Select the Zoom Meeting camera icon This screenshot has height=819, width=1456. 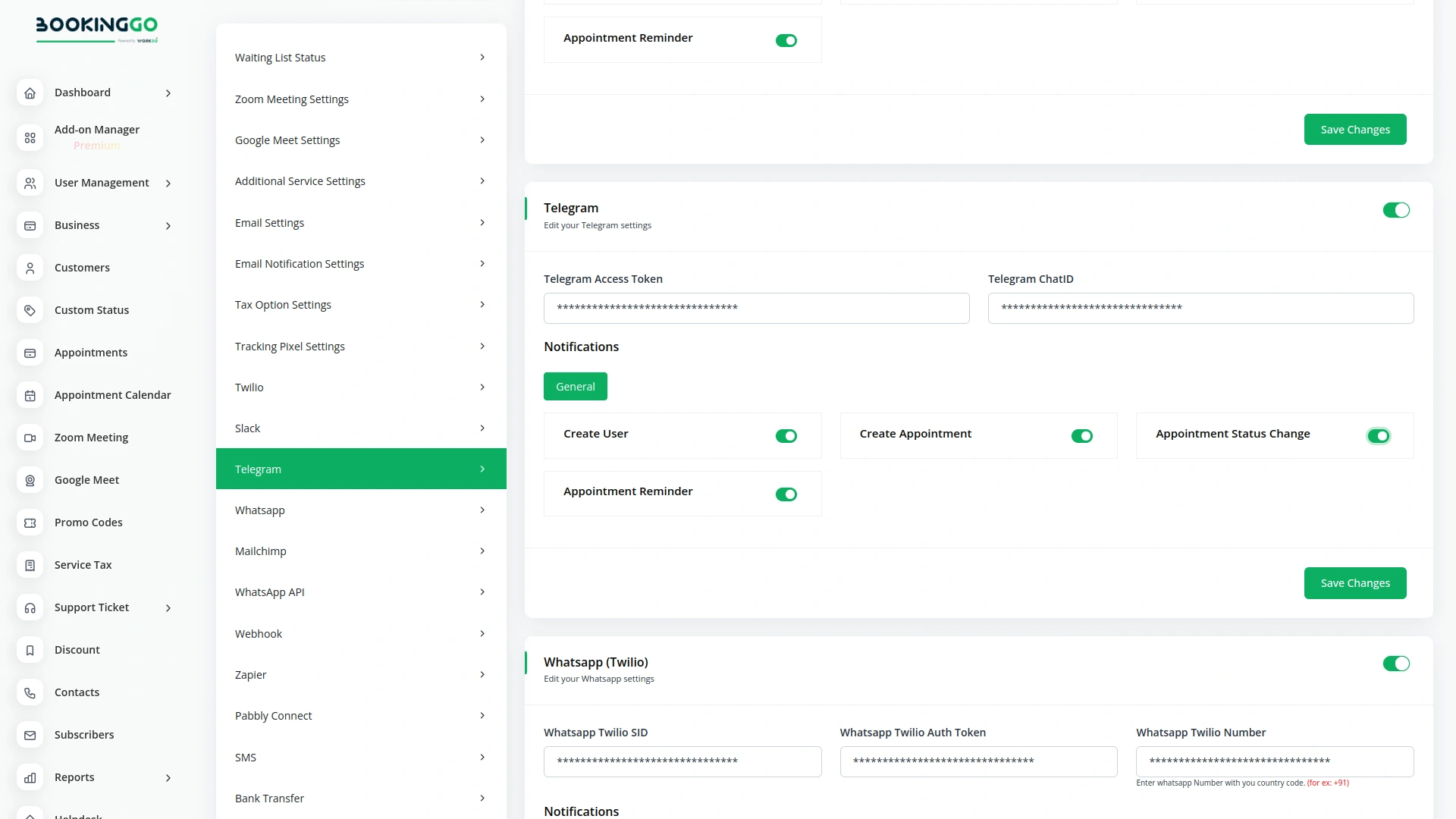(30, 438)
